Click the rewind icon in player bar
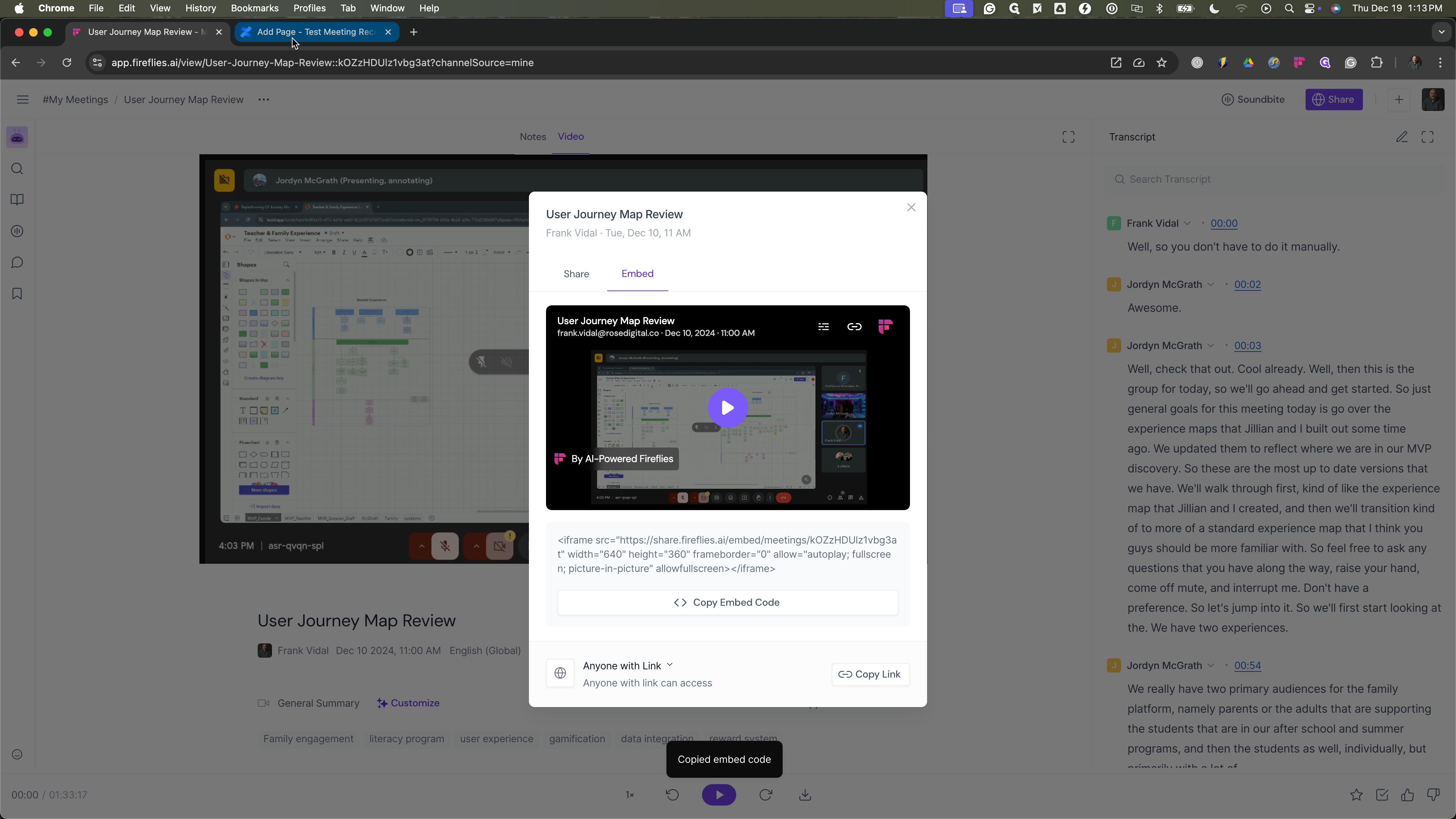 (x=672, y=795)
